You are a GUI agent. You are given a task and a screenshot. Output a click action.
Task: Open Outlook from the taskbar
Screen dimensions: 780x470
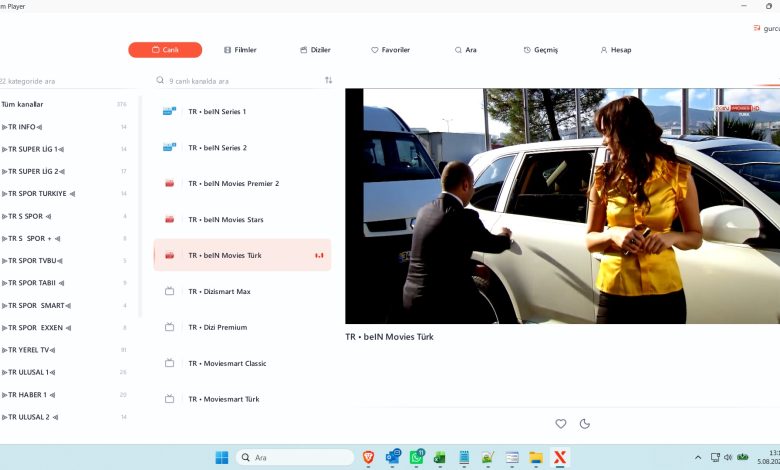point(393,457)
